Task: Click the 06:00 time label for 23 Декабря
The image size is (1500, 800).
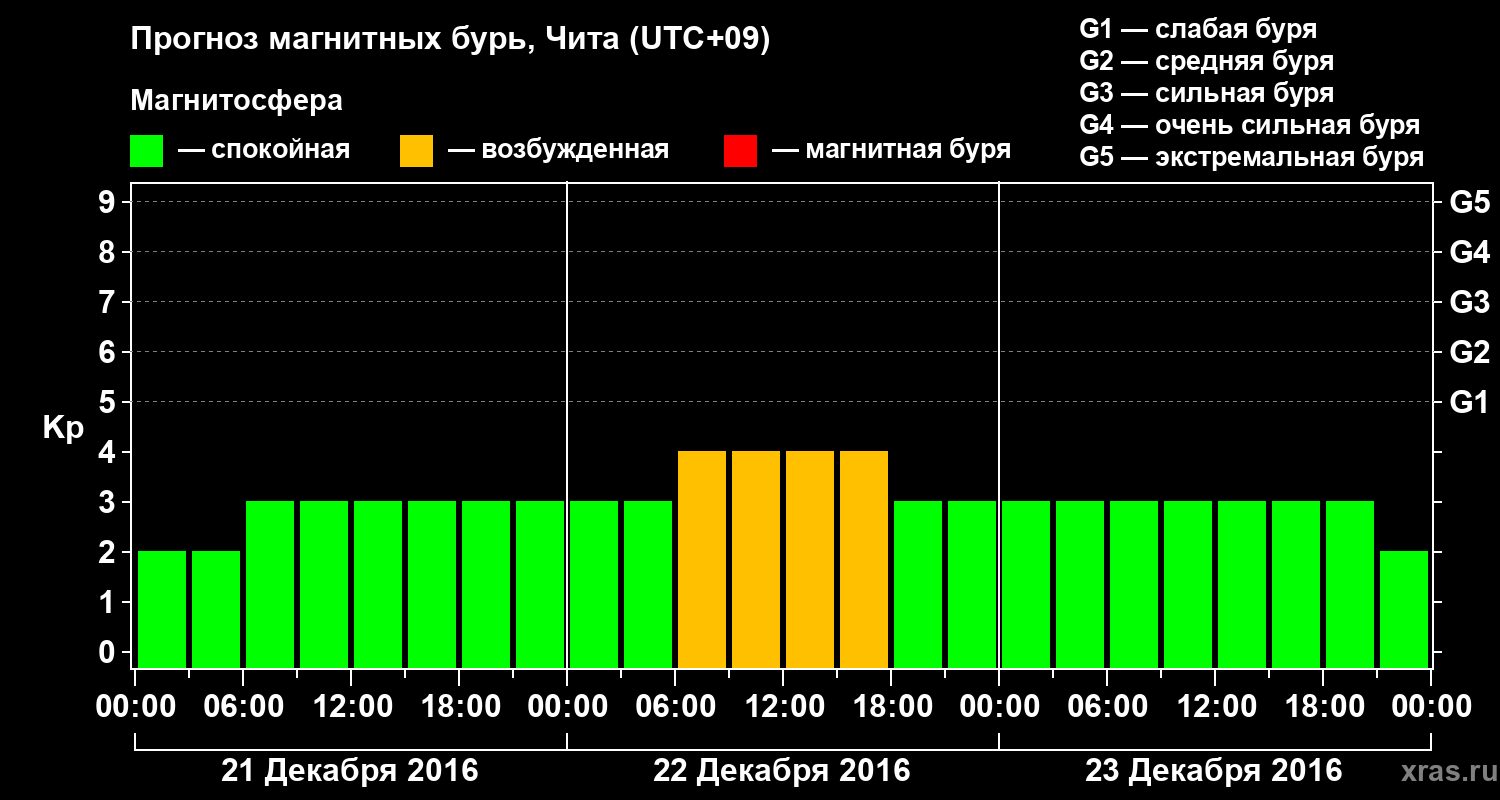Action: point(1107,707)
